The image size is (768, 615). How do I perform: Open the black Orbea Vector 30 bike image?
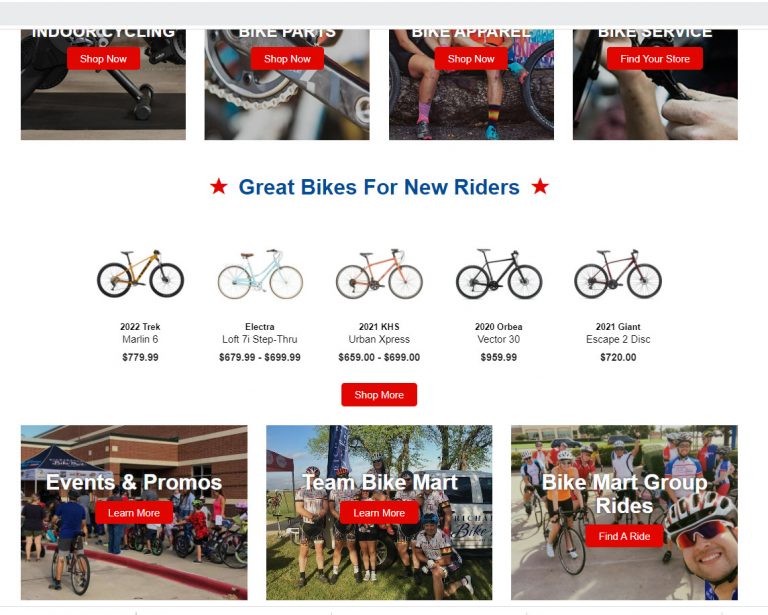[x=499, y=274]
